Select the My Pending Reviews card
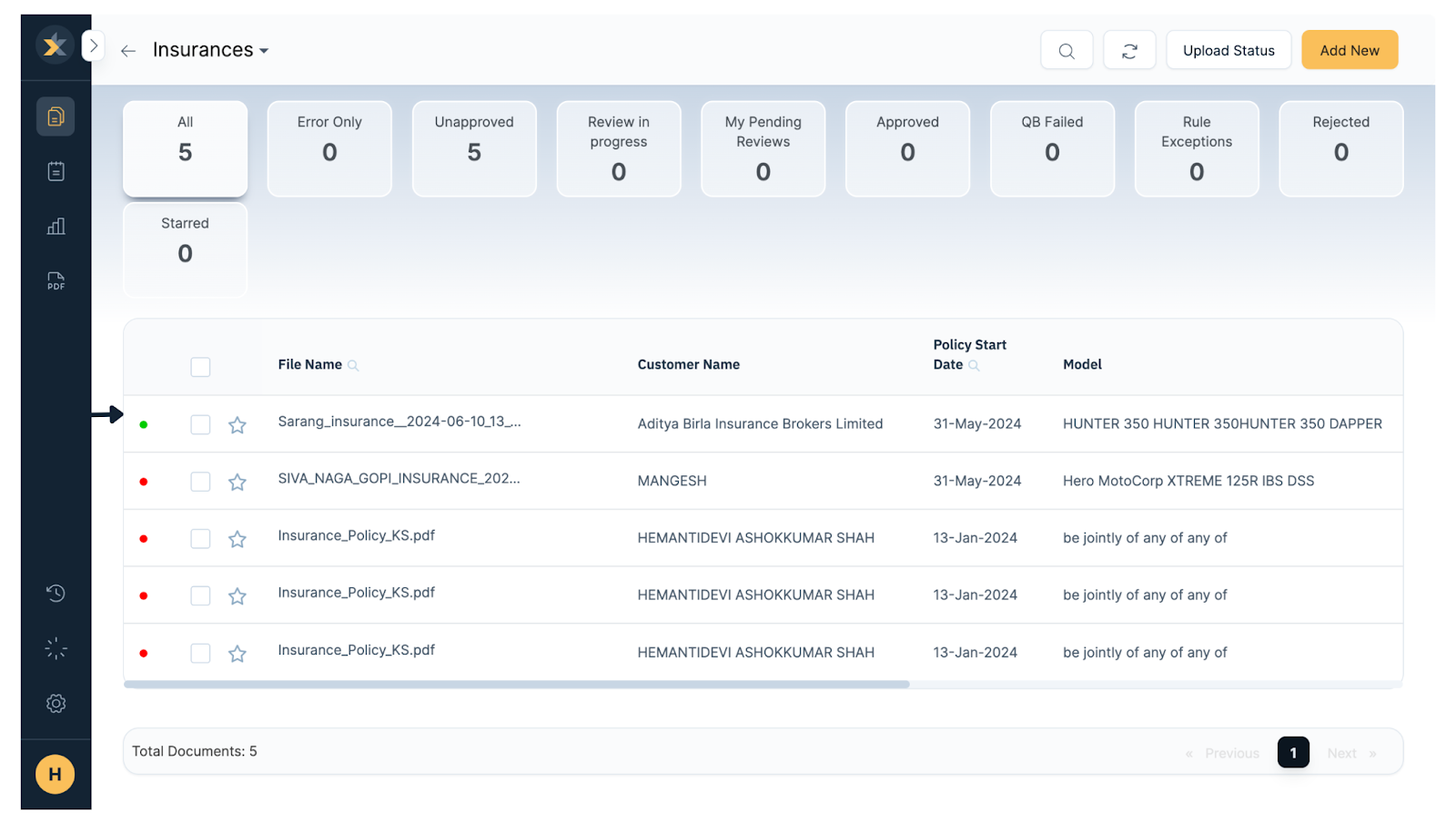The image size is (1456, 824). (763, 148)
